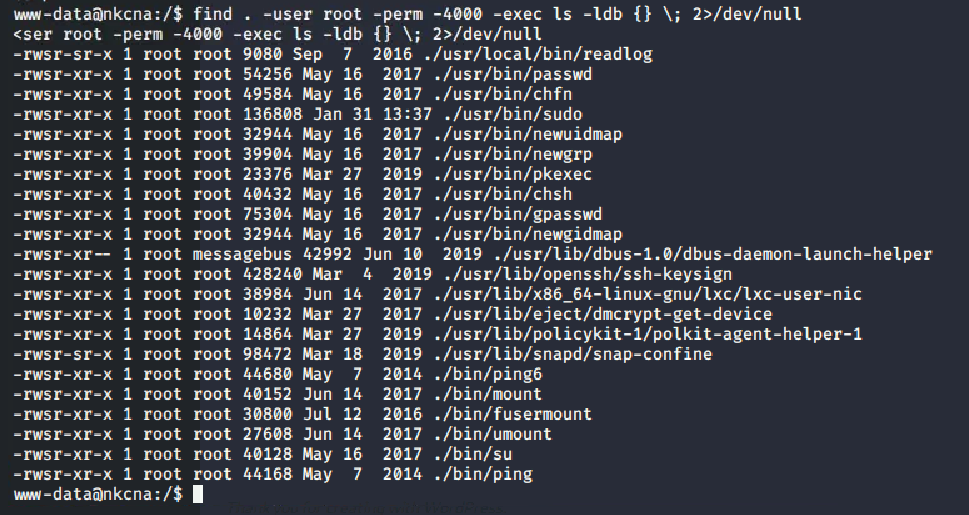Click the ./usr/bin/newuidmap entry

[x=528, y=134]
